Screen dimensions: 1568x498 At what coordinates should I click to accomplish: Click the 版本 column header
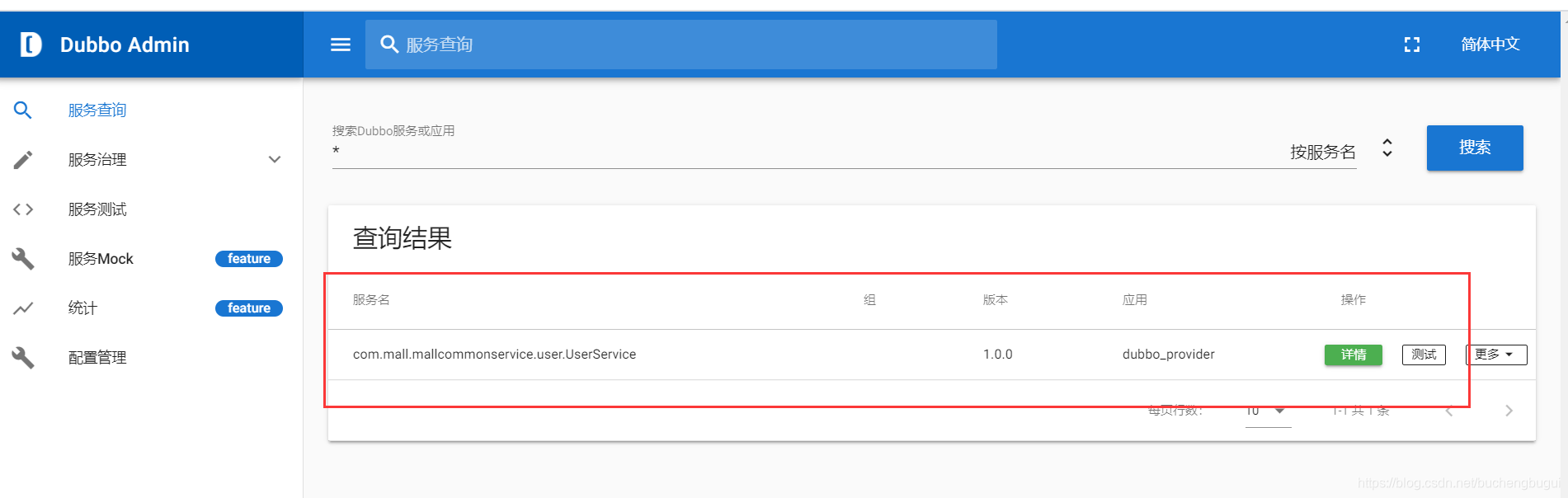tap(996, 300)
